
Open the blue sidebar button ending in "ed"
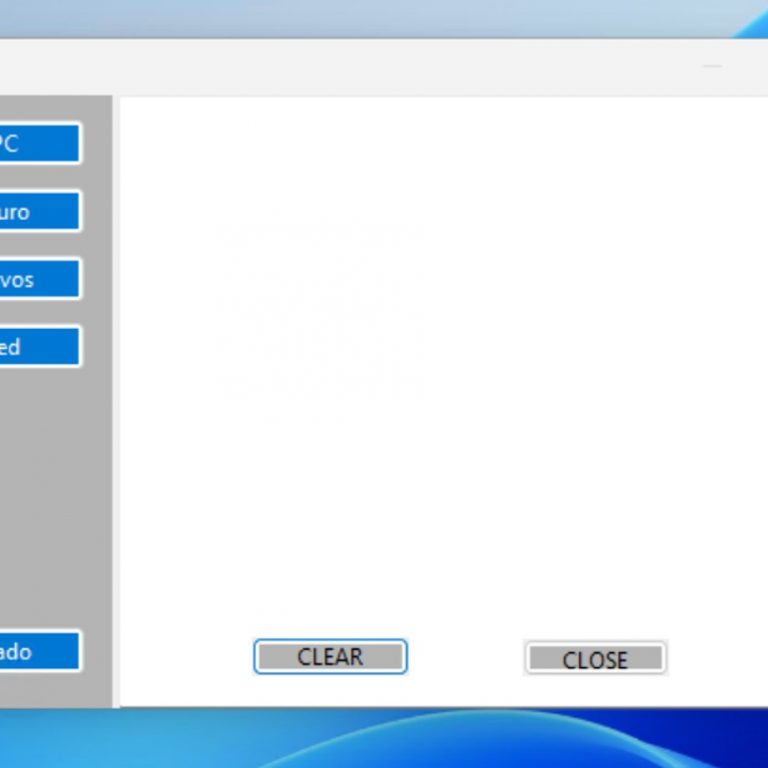[38, 347]
